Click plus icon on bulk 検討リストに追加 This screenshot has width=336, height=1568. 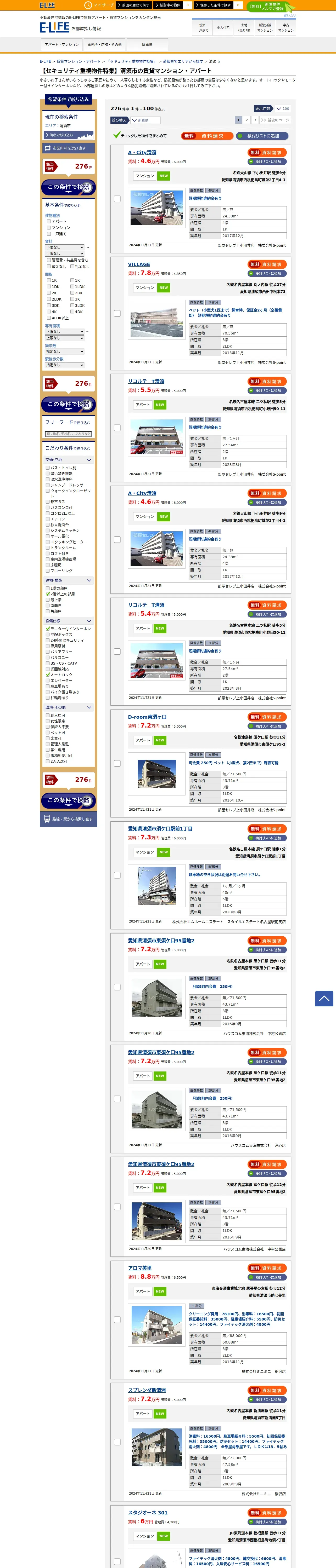coord(240,136)
